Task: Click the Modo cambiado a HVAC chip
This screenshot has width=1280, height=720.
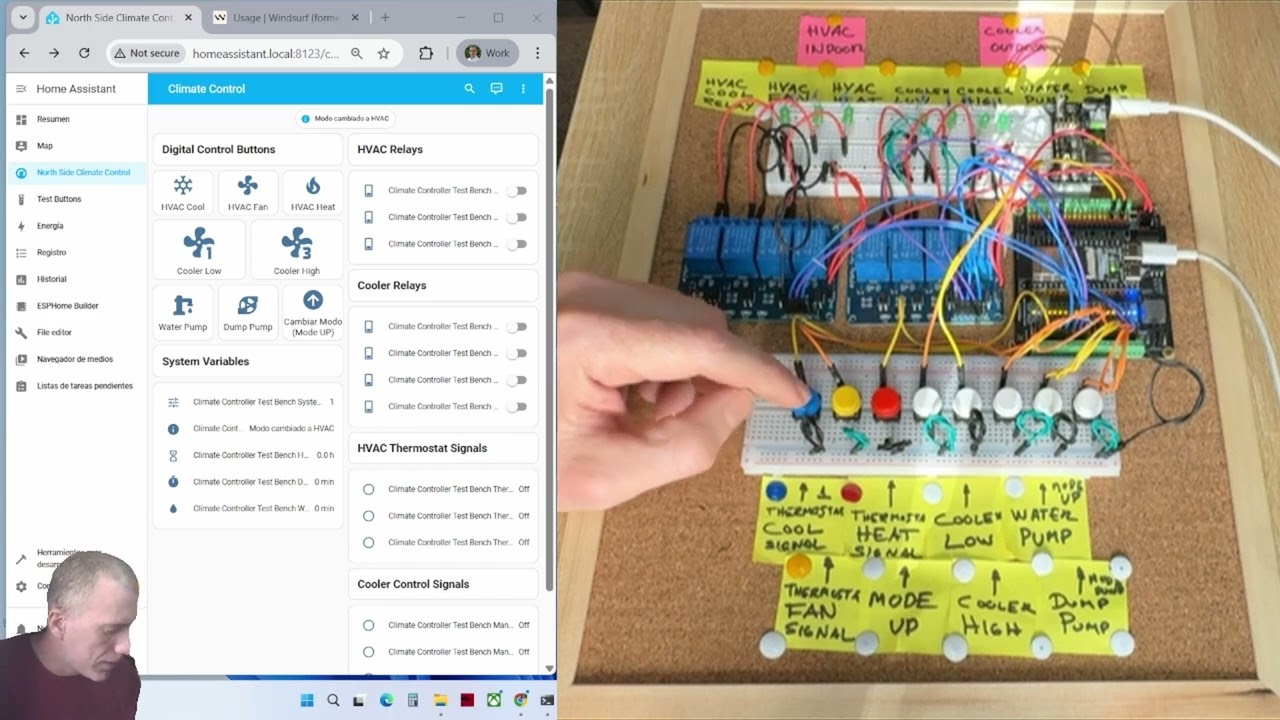Action: pyautogui.click(x=345, y=118)
